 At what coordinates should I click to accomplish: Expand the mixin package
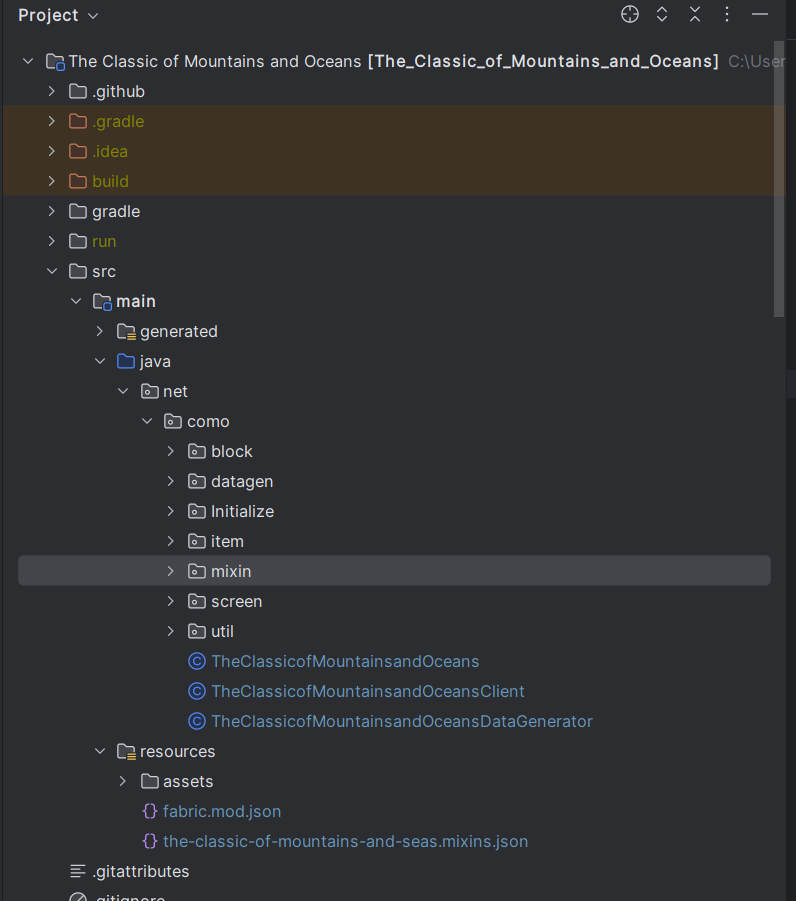click(171, 571)
